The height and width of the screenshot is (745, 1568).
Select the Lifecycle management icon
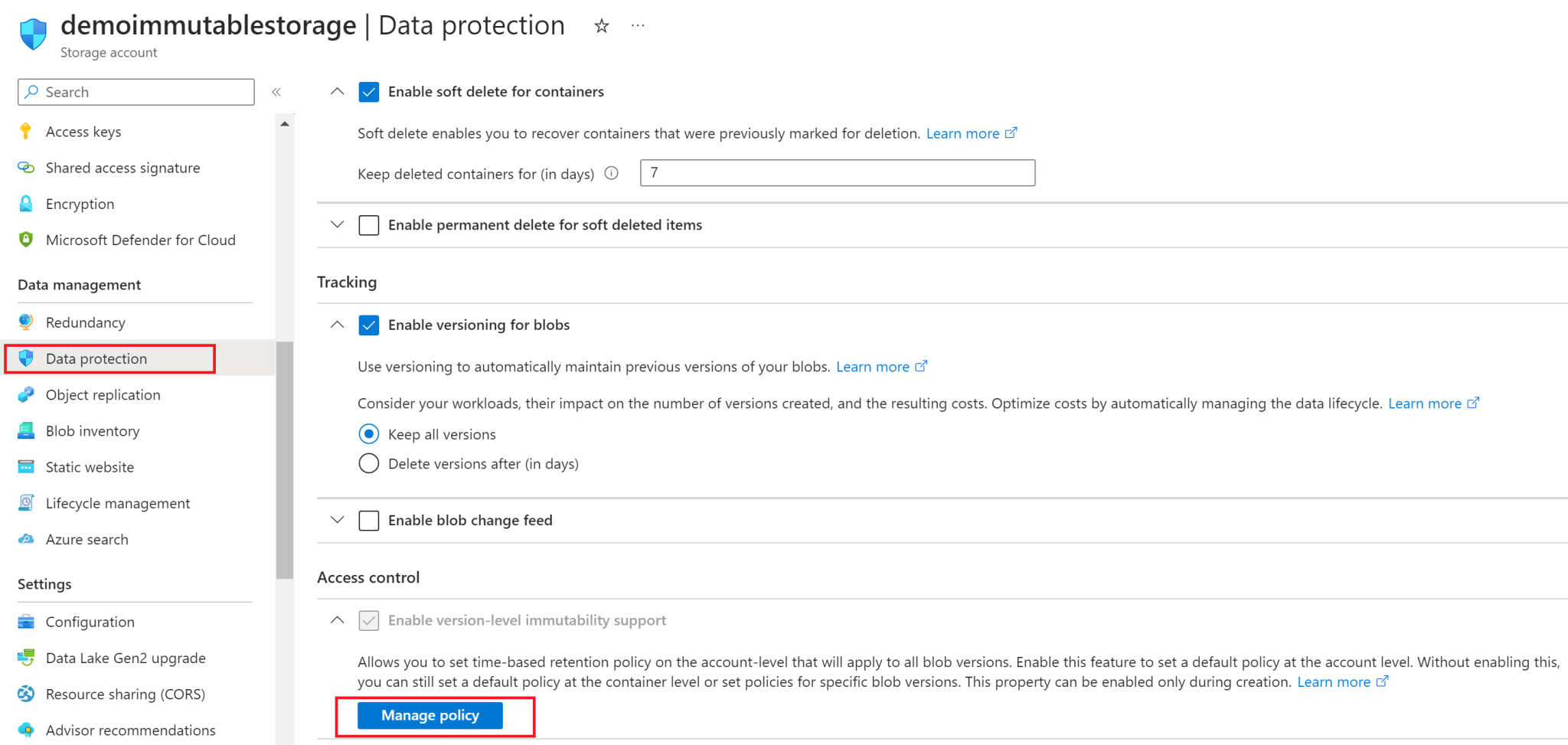(x=27, y=503)
